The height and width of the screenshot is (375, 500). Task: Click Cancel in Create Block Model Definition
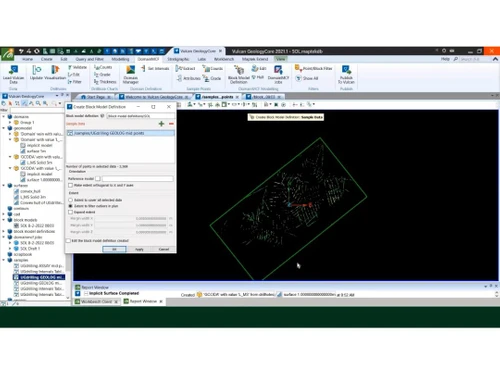[x=164, y=249]
